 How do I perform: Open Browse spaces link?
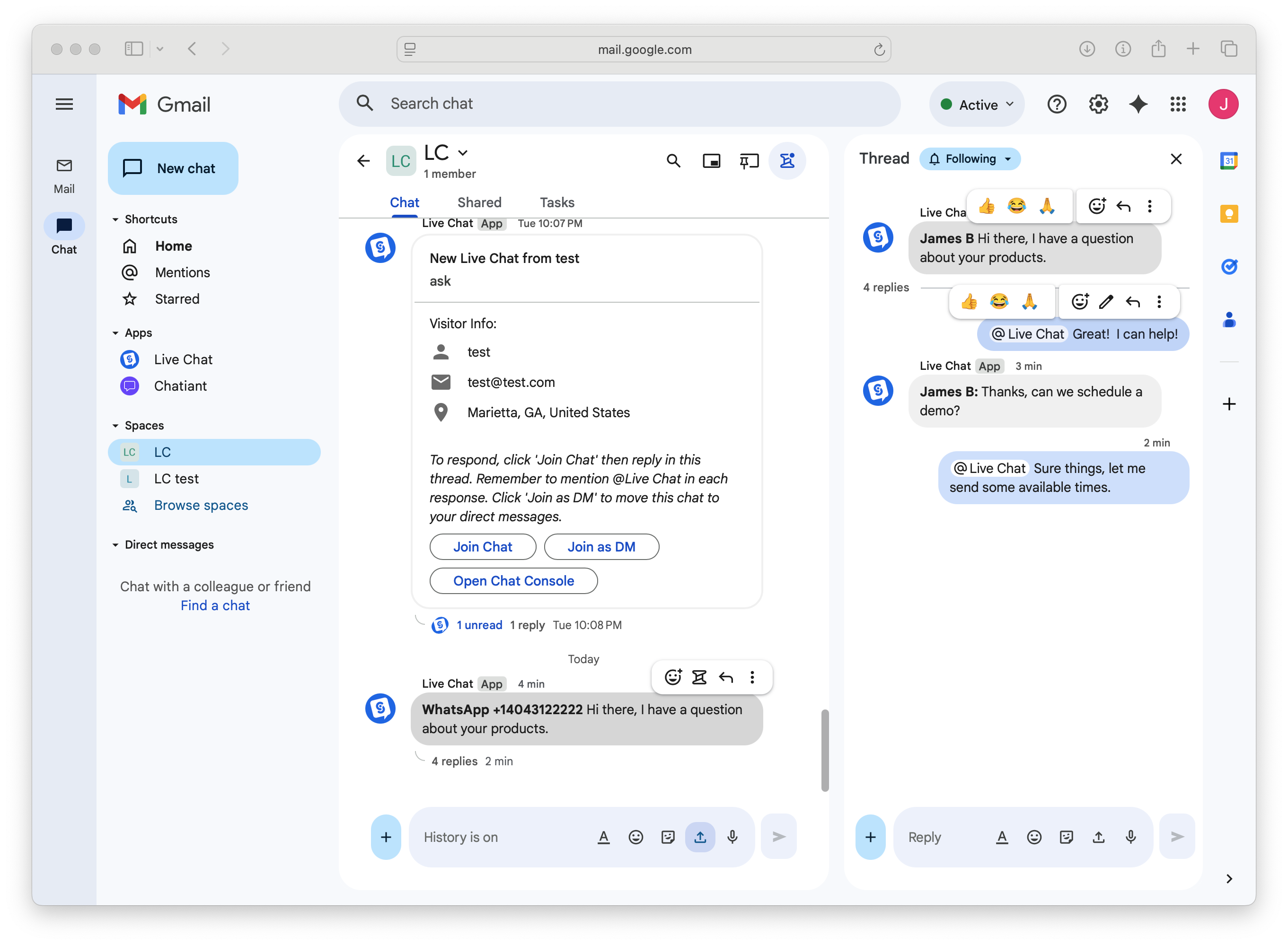tap(201, 505)
